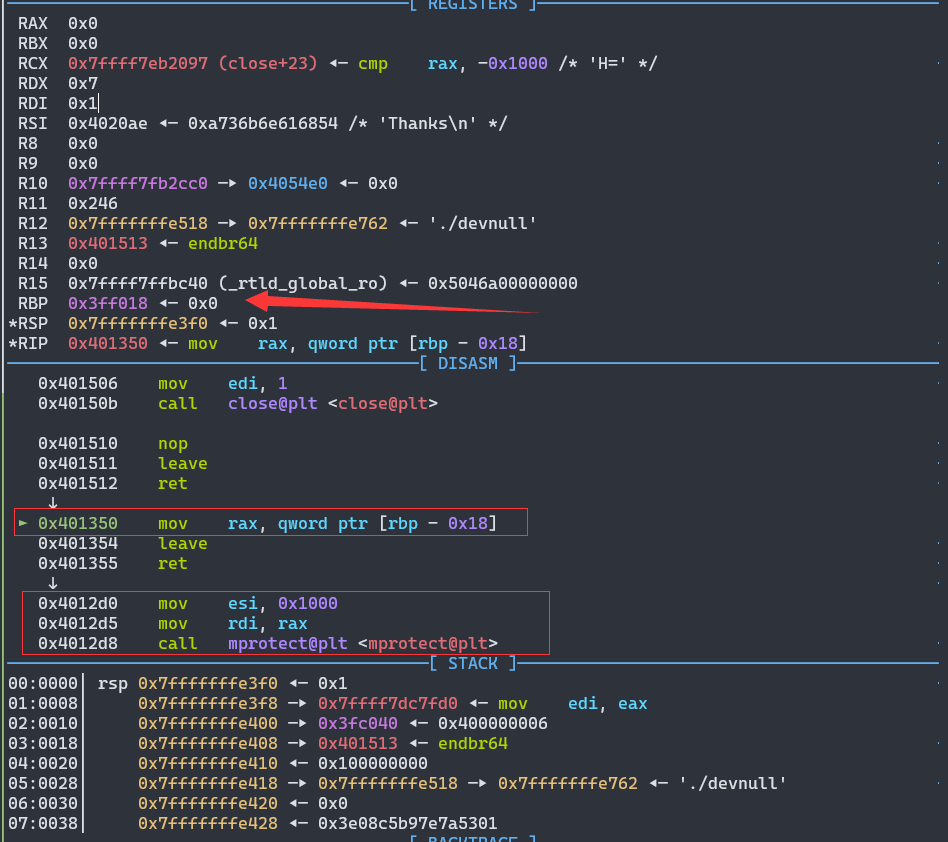
Task: Select the nop instruction at 0x401510
Action: point(173,444)
